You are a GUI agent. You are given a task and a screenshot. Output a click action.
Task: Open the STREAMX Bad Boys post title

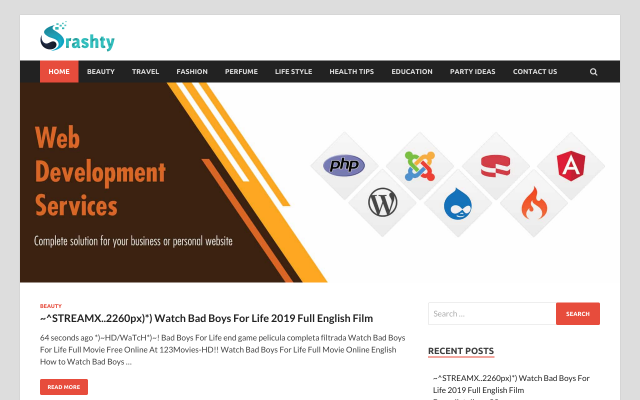tap(207, 318)
